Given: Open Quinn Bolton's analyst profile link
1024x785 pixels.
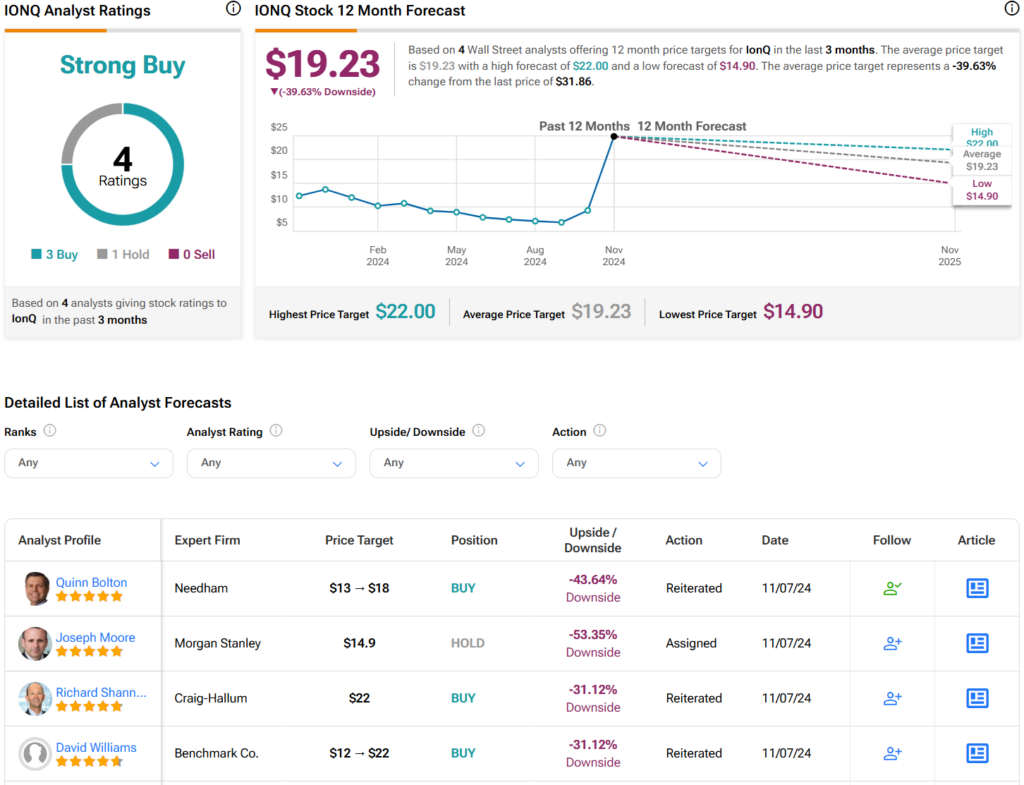Looking at the screenshot, I should pos(91,582).
